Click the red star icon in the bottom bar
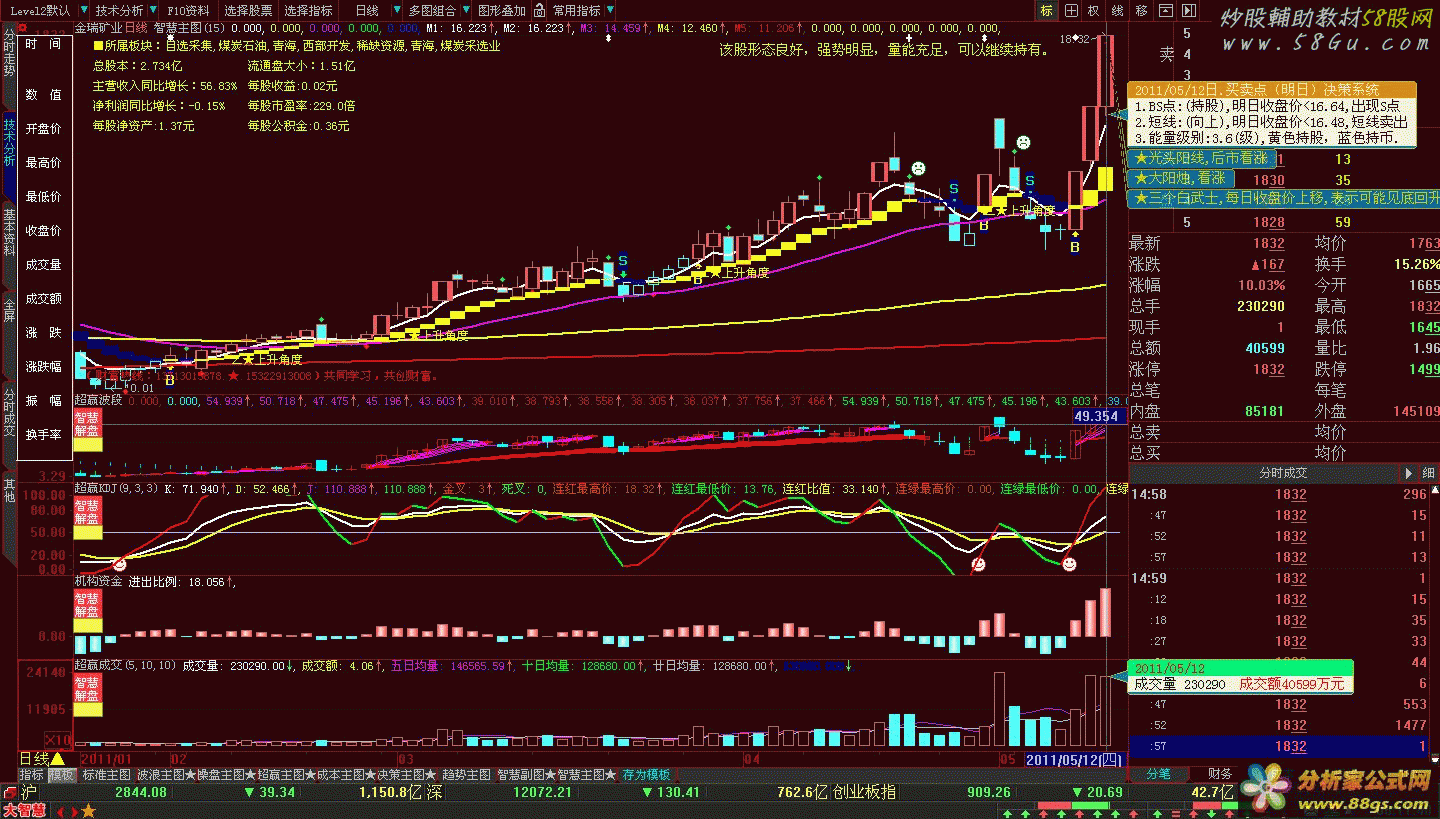This screenshot has width=1440, height=819. 88,810
